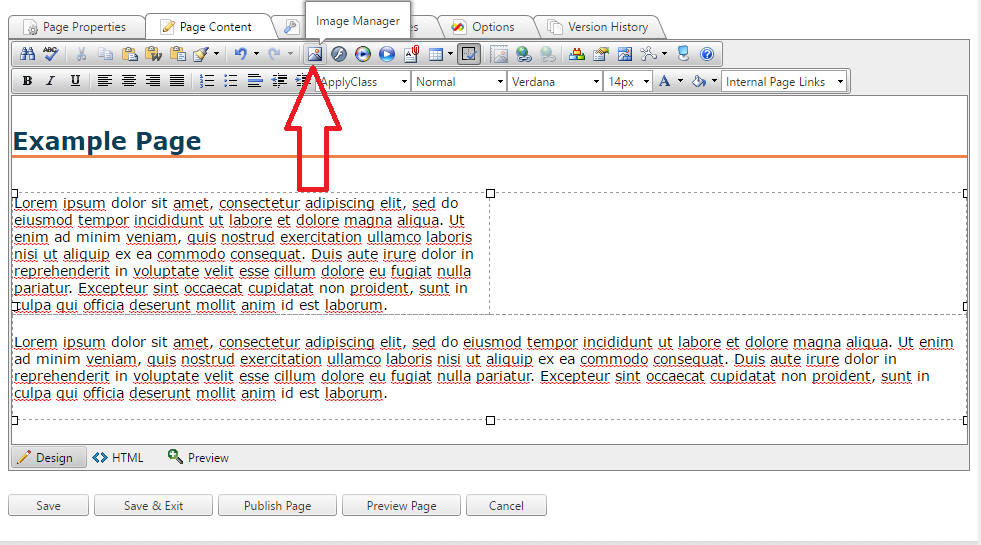Insert a hyperlink with Link Manager

tap(523, 55)
